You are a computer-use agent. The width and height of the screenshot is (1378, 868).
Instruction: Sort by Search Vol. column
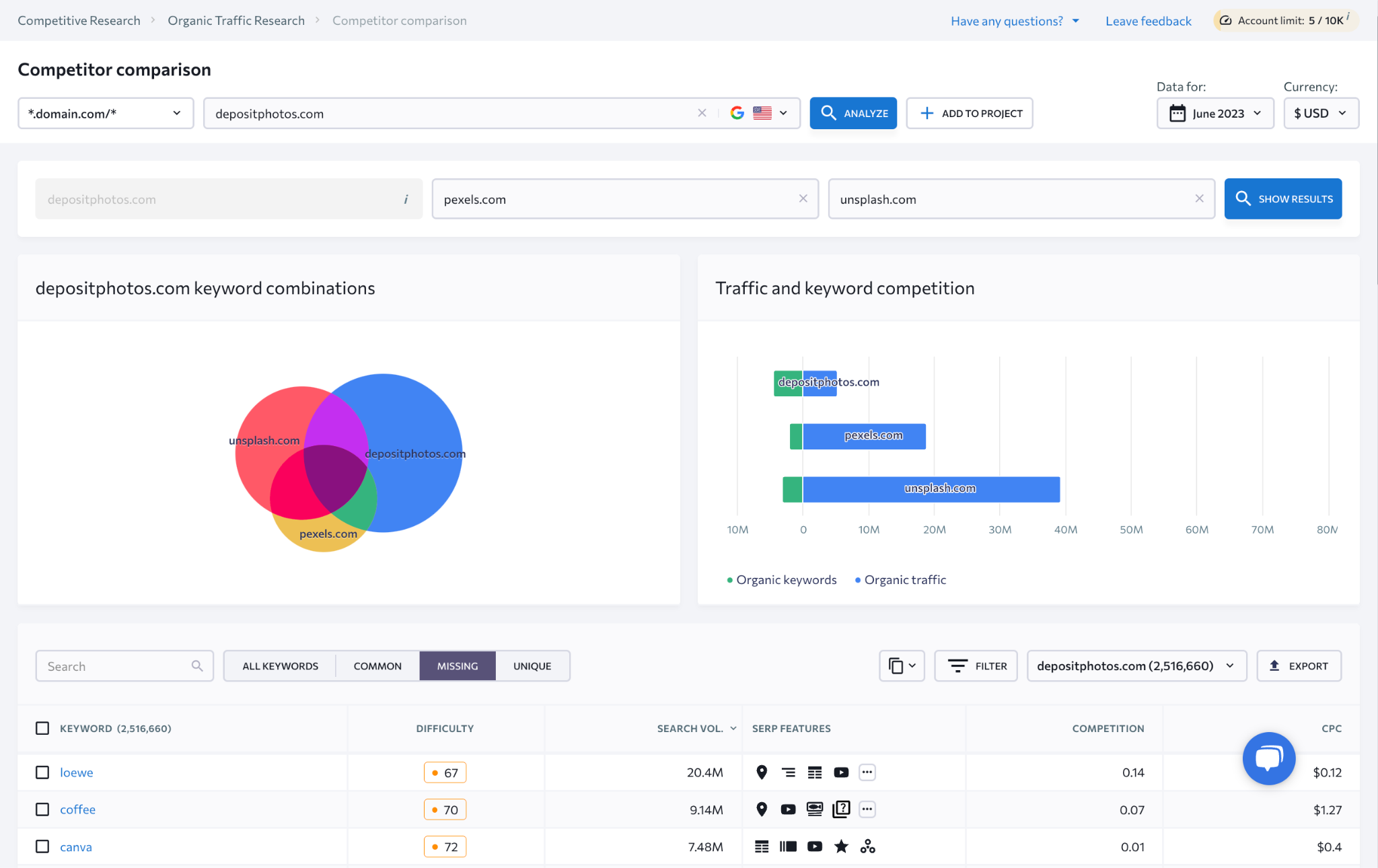tap(696, 728)
